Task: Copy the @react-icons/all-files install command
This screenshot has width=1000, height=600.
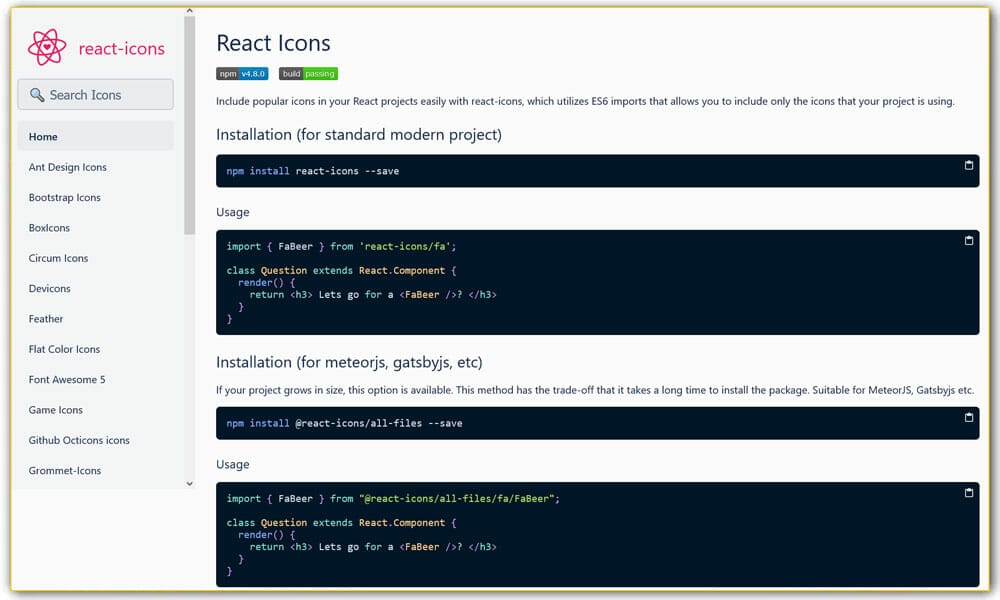Action: pos(968,417)
